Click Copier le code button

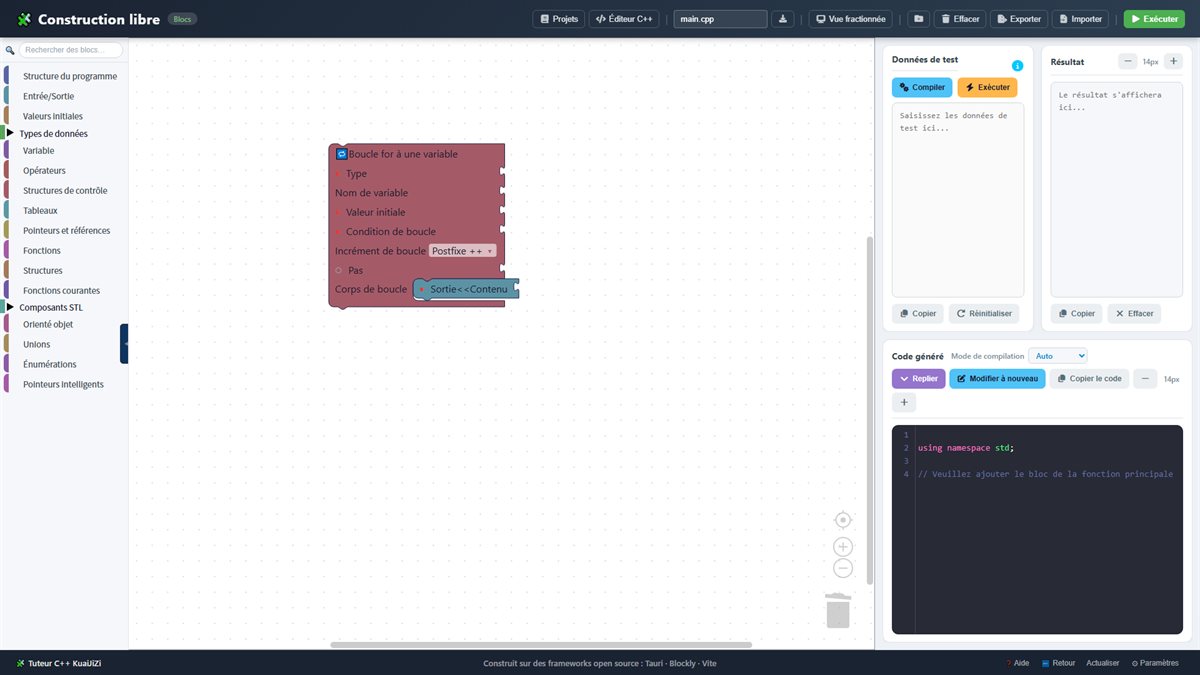click(1089, 379)
